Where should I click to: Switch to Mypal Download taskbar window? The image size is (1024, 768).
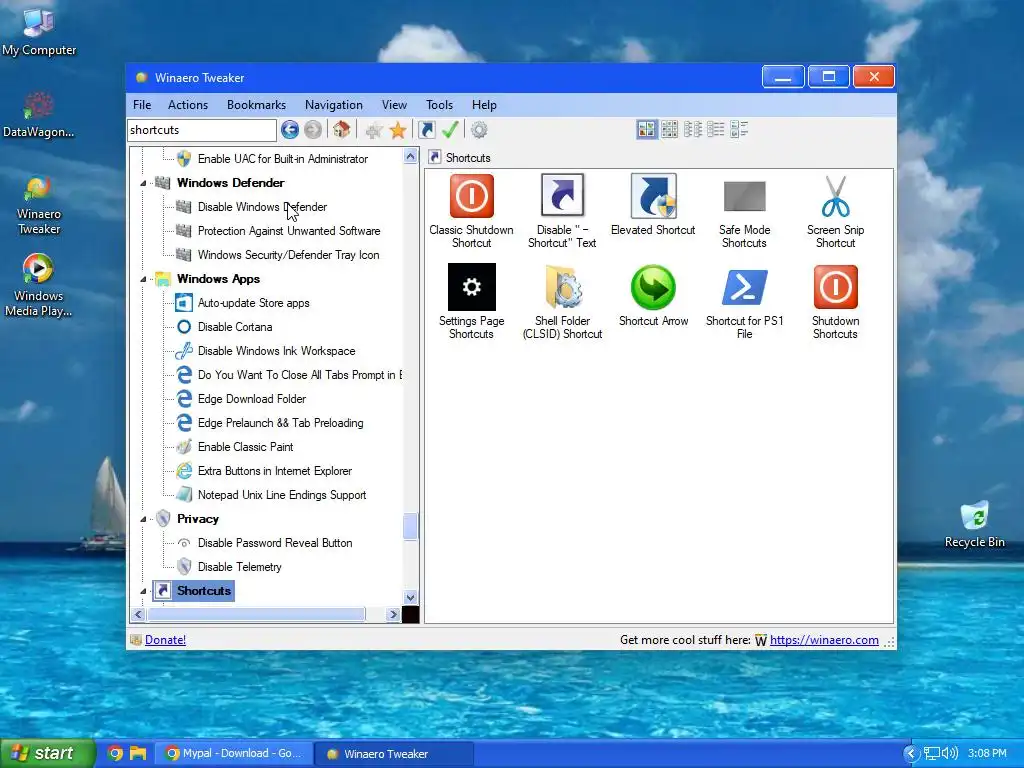(234, 754)
